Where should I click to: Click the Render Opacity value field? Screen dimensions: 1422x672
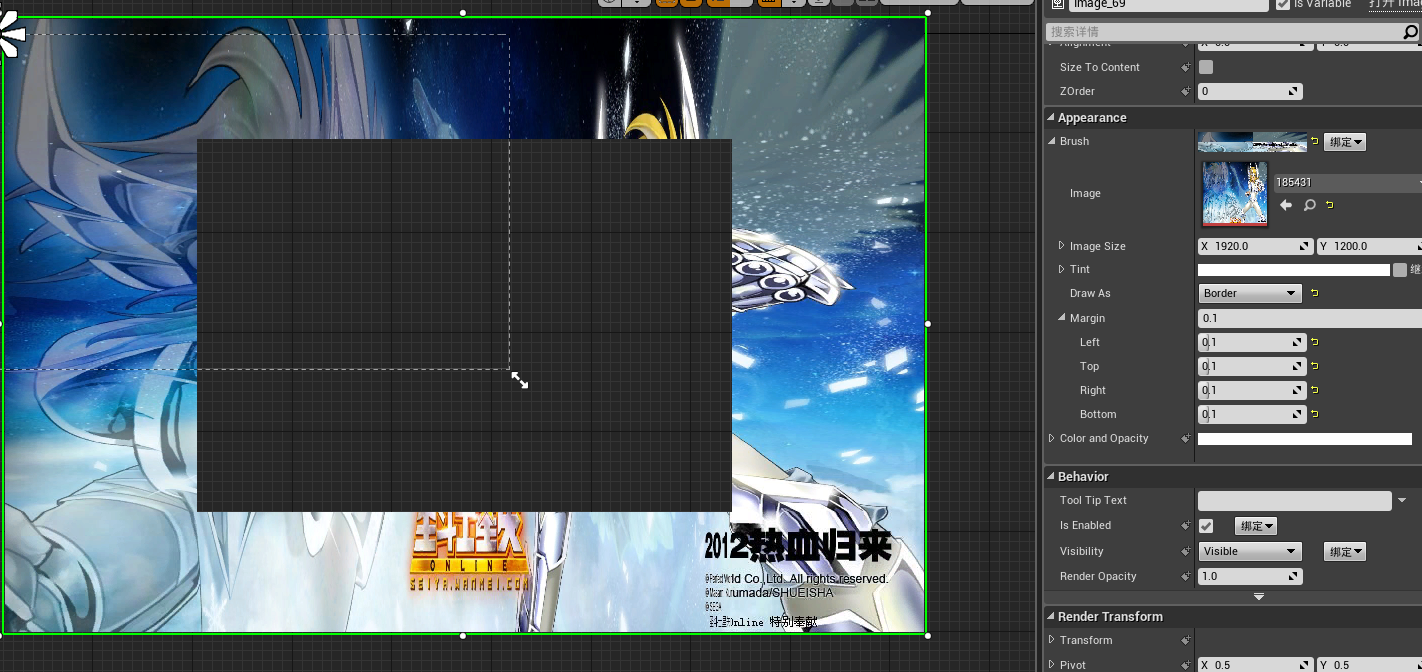click(x=1250, y=576)
